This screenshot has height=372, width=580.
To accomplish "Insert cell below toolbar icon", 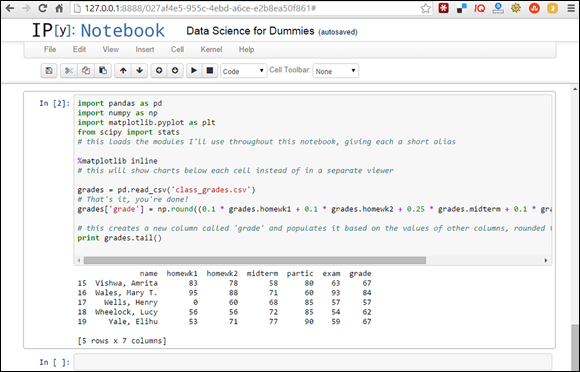I will pos(175,71).
